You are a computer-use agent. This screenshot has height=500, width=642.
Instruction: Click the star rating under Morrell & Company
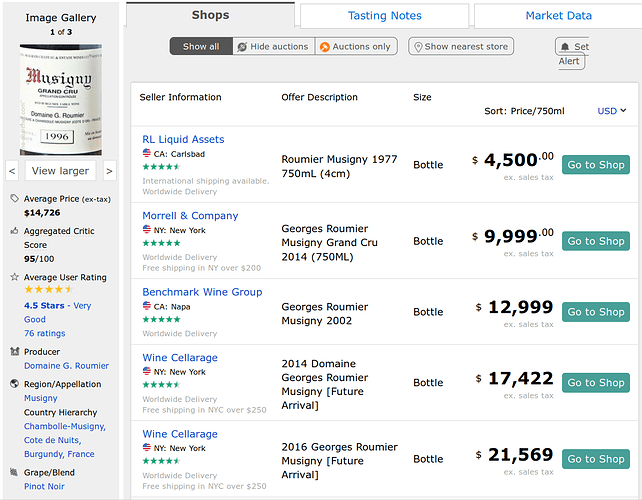click(161, 243)
